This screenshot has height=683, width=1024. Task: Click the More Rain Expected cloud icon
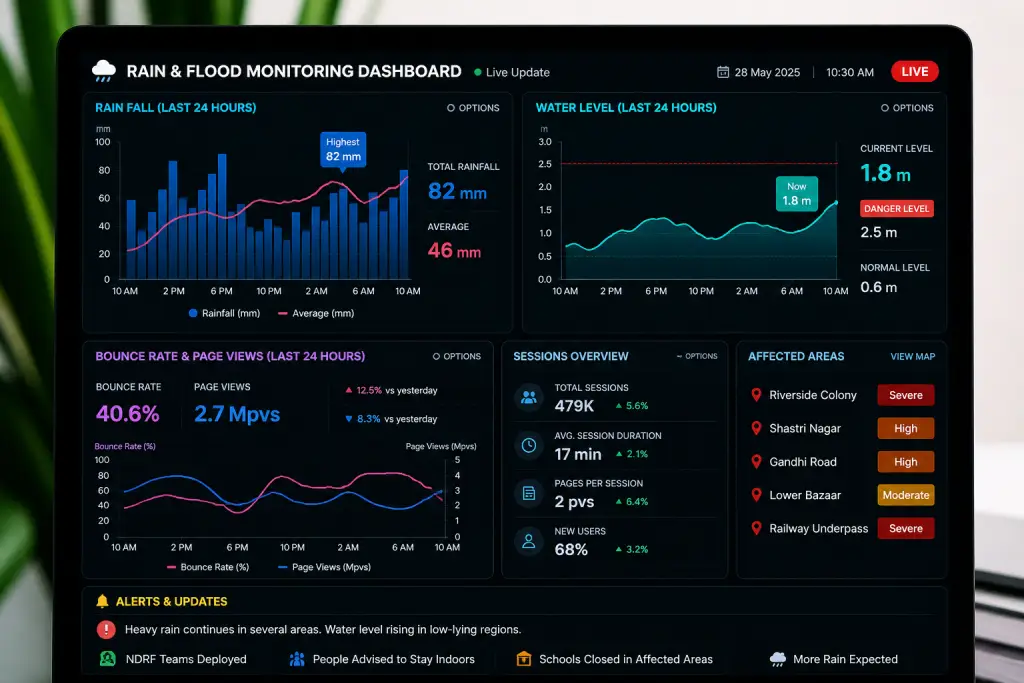(x=778, y=659)
